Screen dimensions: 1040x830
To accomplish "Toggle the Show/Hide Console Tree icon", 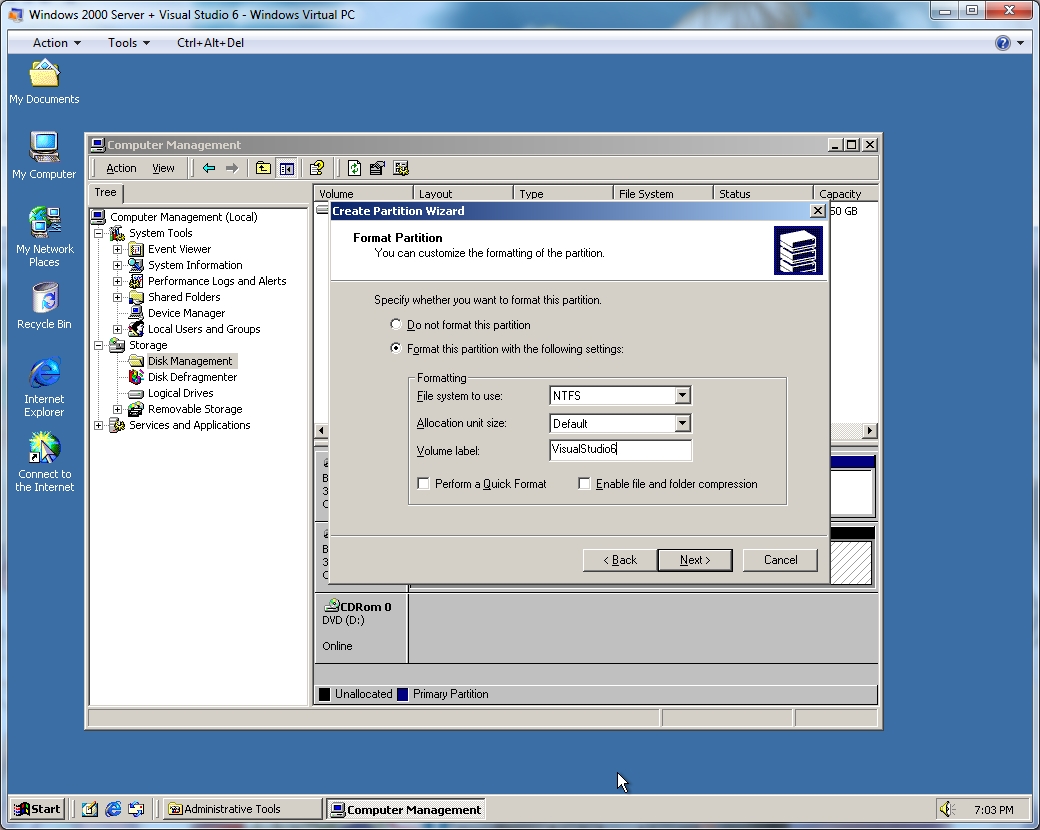I will point(286,168).
